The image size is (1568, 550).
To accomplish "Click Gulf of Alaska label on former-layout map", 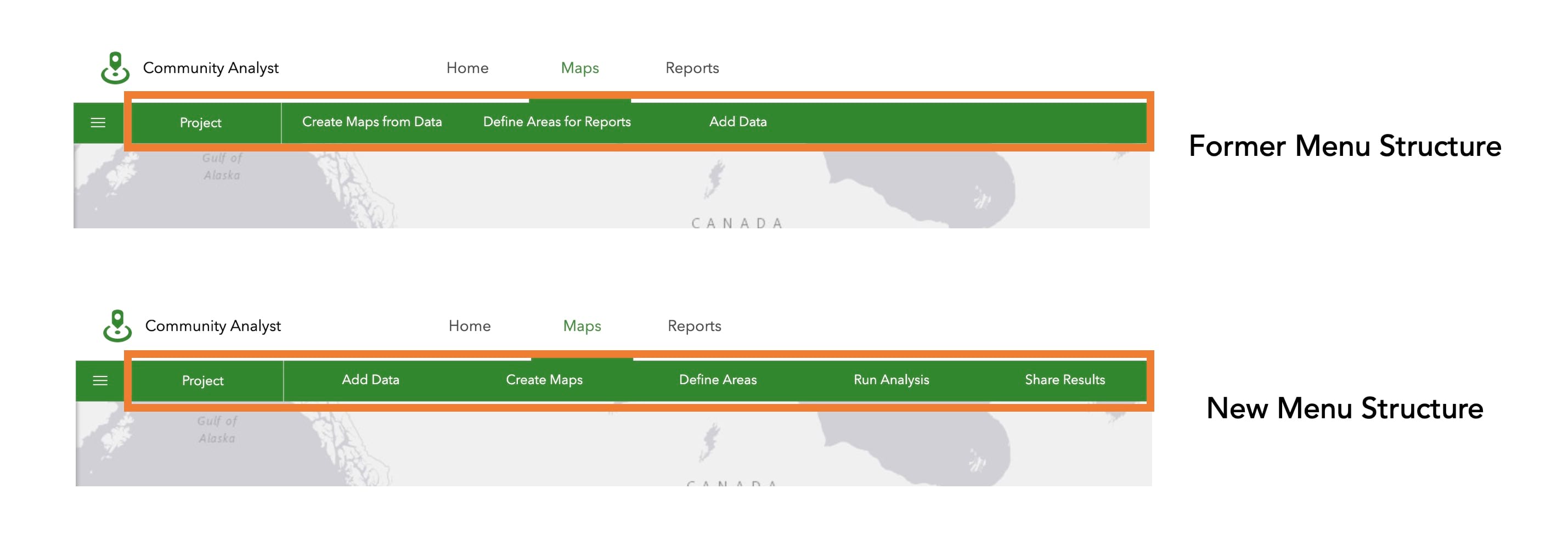I will pyautogui.click(x=222, y=166).
